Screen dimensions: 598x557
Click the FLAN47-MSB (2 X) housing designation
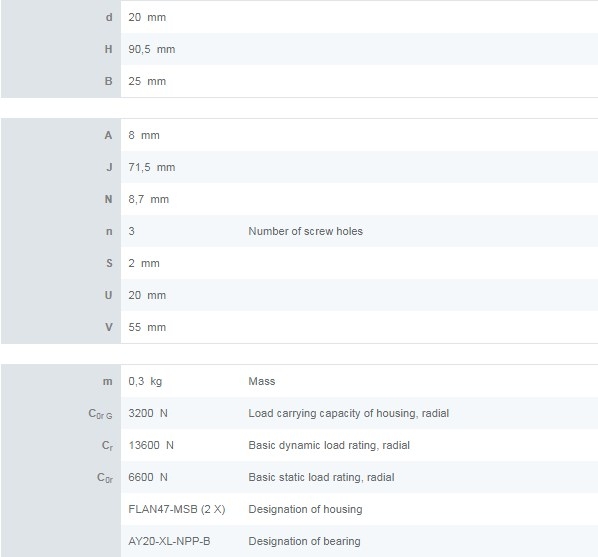177,509
